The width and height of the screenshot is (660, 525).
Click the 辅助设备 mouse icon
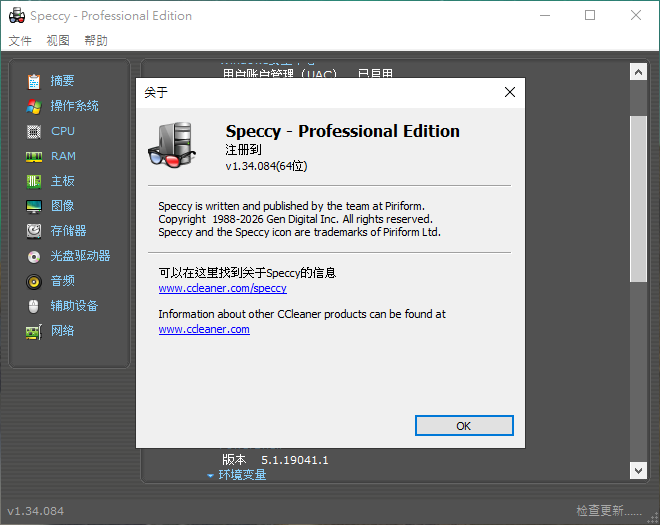[34, 306]
